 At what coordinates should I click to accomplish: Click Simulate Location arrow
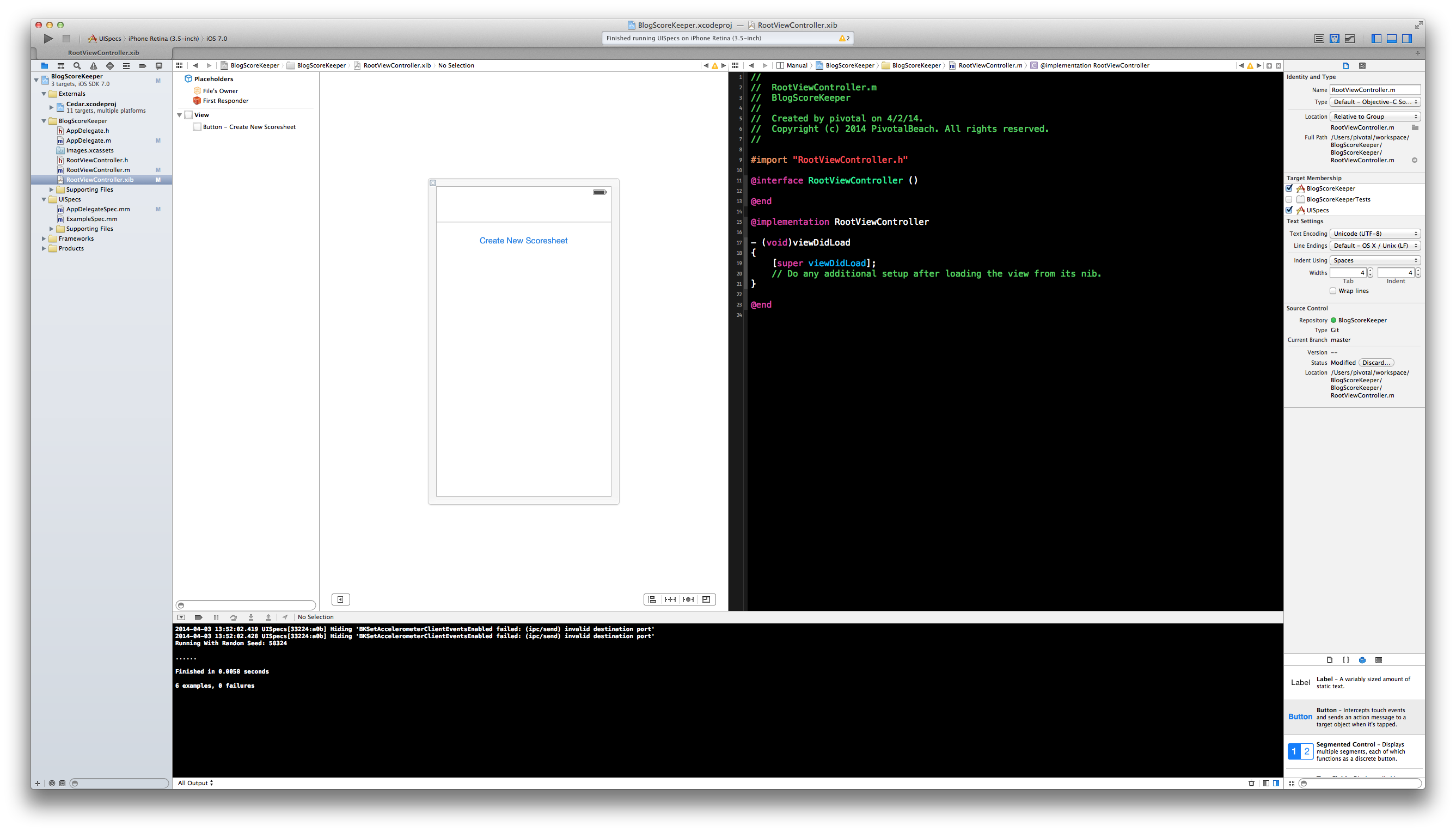(285, 617)
